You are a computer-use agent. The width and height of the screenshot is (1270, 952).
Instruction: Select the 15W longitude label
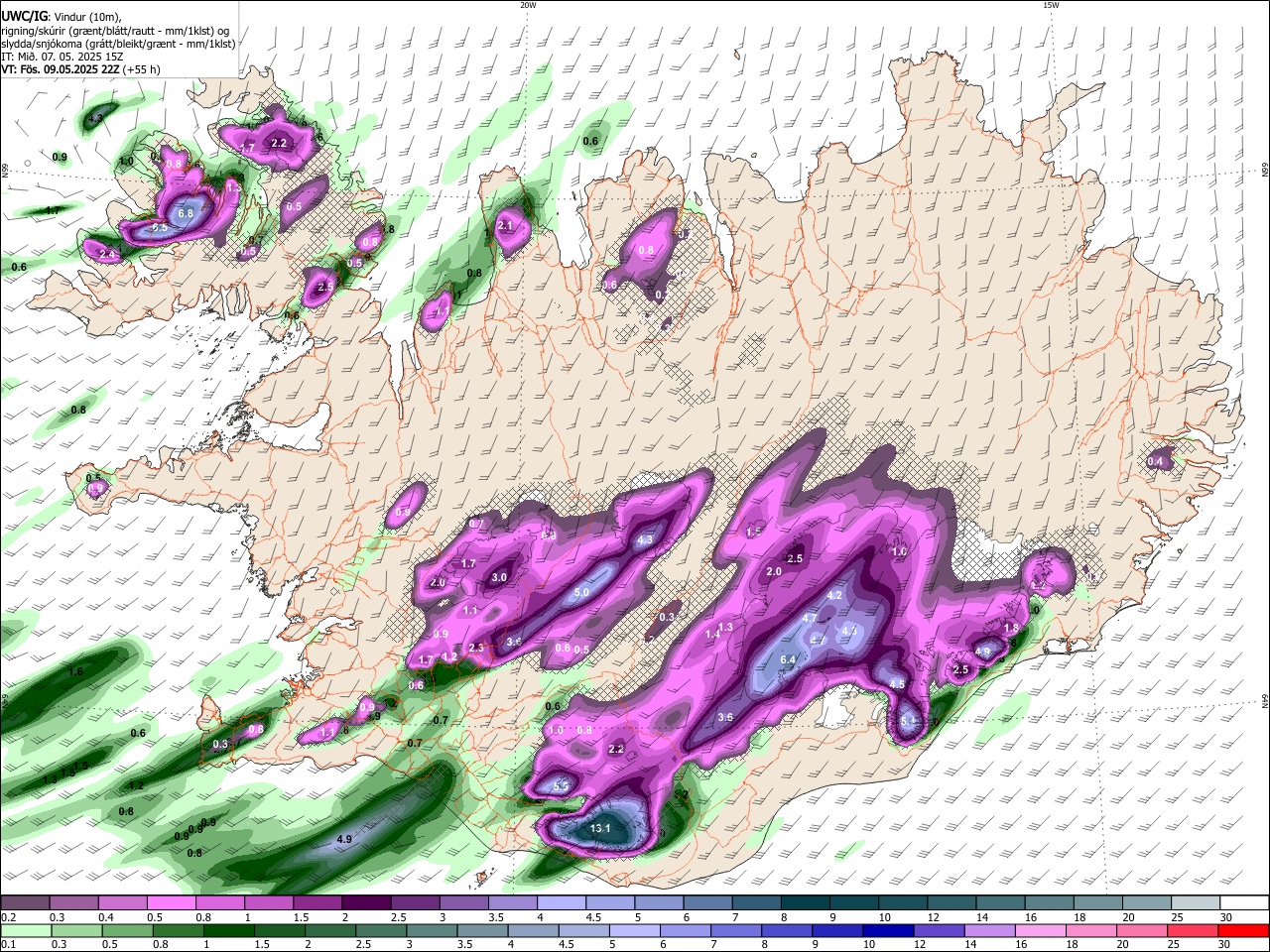(x=1051, y=5)
